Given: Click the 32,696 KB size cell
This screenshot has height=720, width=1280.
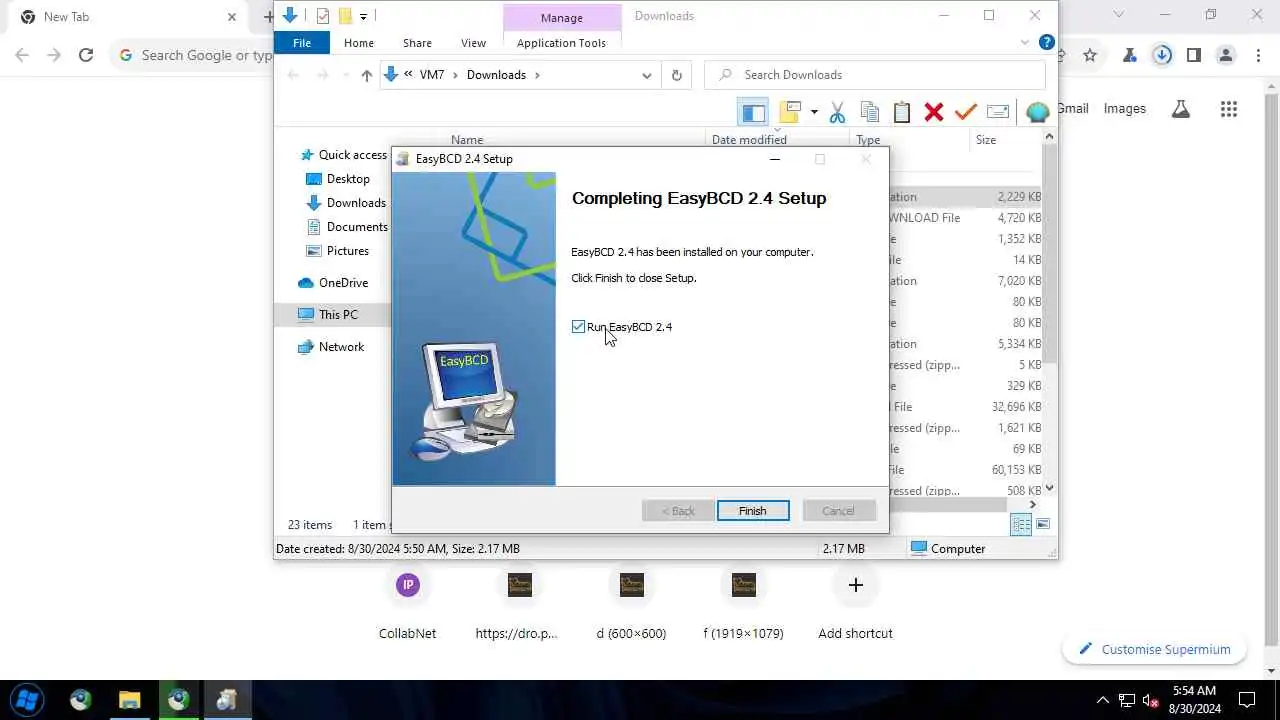Looking at the screenshot, I should point(1016,407).
